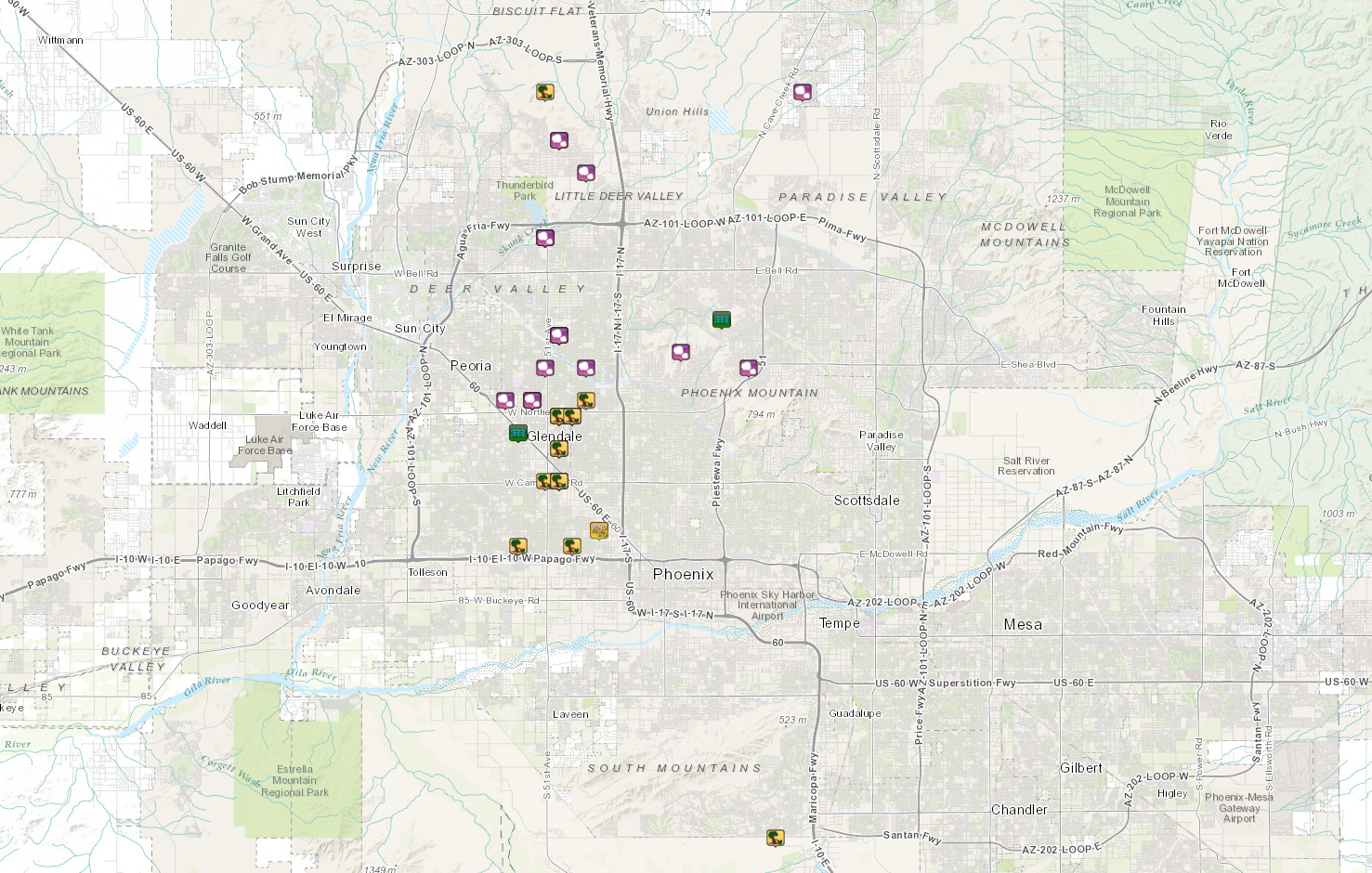This screenshot has width=1372, height=873.
Task: Select the flood marker beside the Glendale label
Action: 518,433
